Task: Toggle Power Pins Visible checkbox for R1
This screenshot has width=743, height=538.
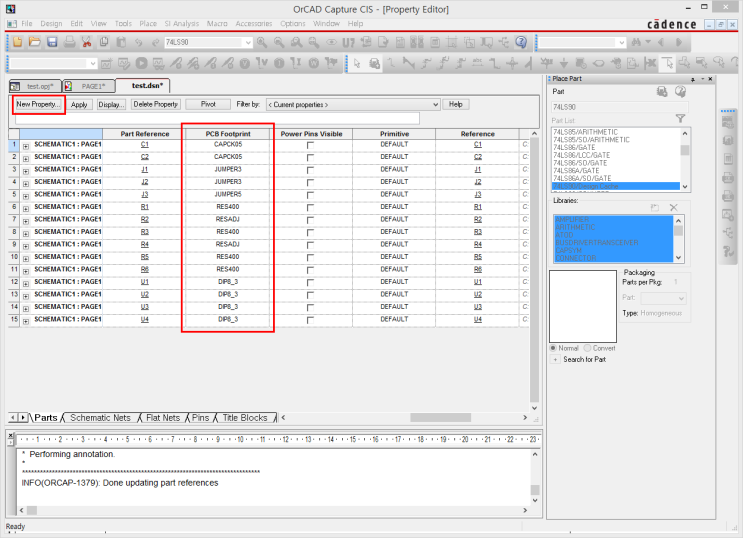Action: (310, 208)
